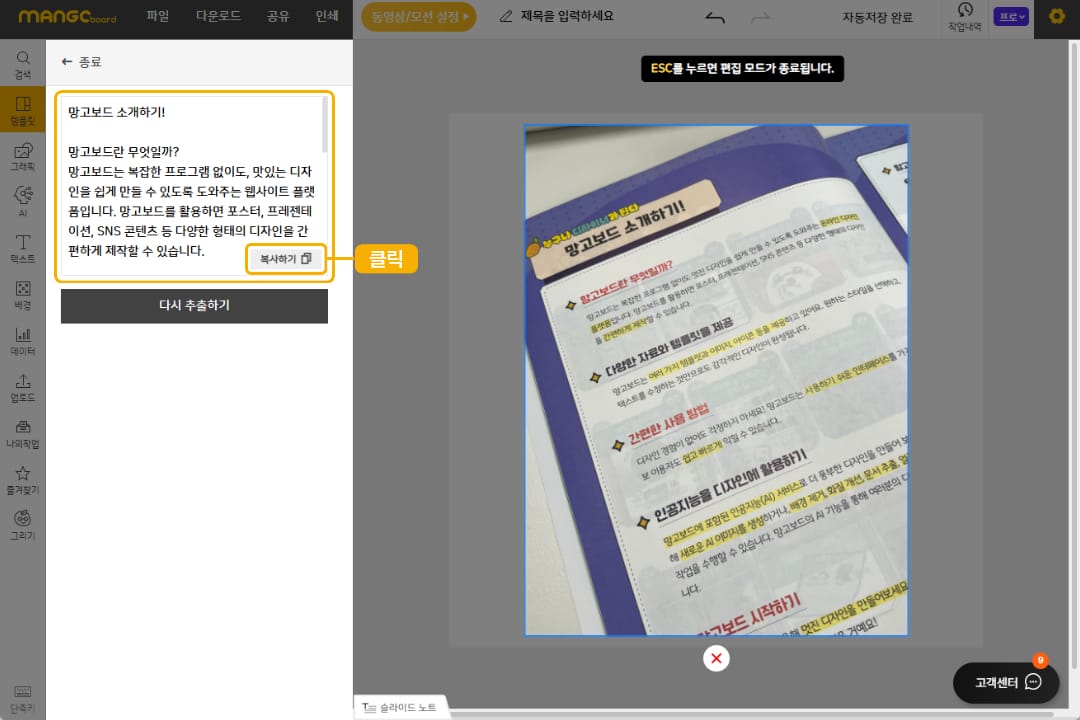1080x720 pixels.
Task: Select the 텍스트 text tool
Action: coord(23,248)
